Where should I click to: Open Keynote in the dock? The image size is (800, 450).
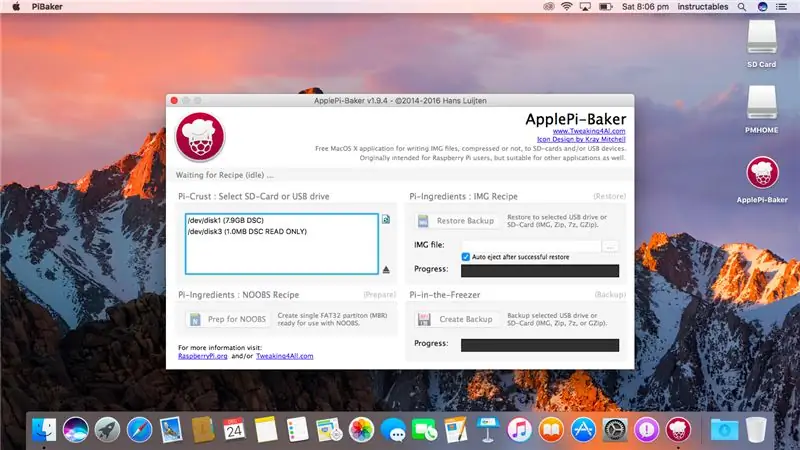point(488,430)
